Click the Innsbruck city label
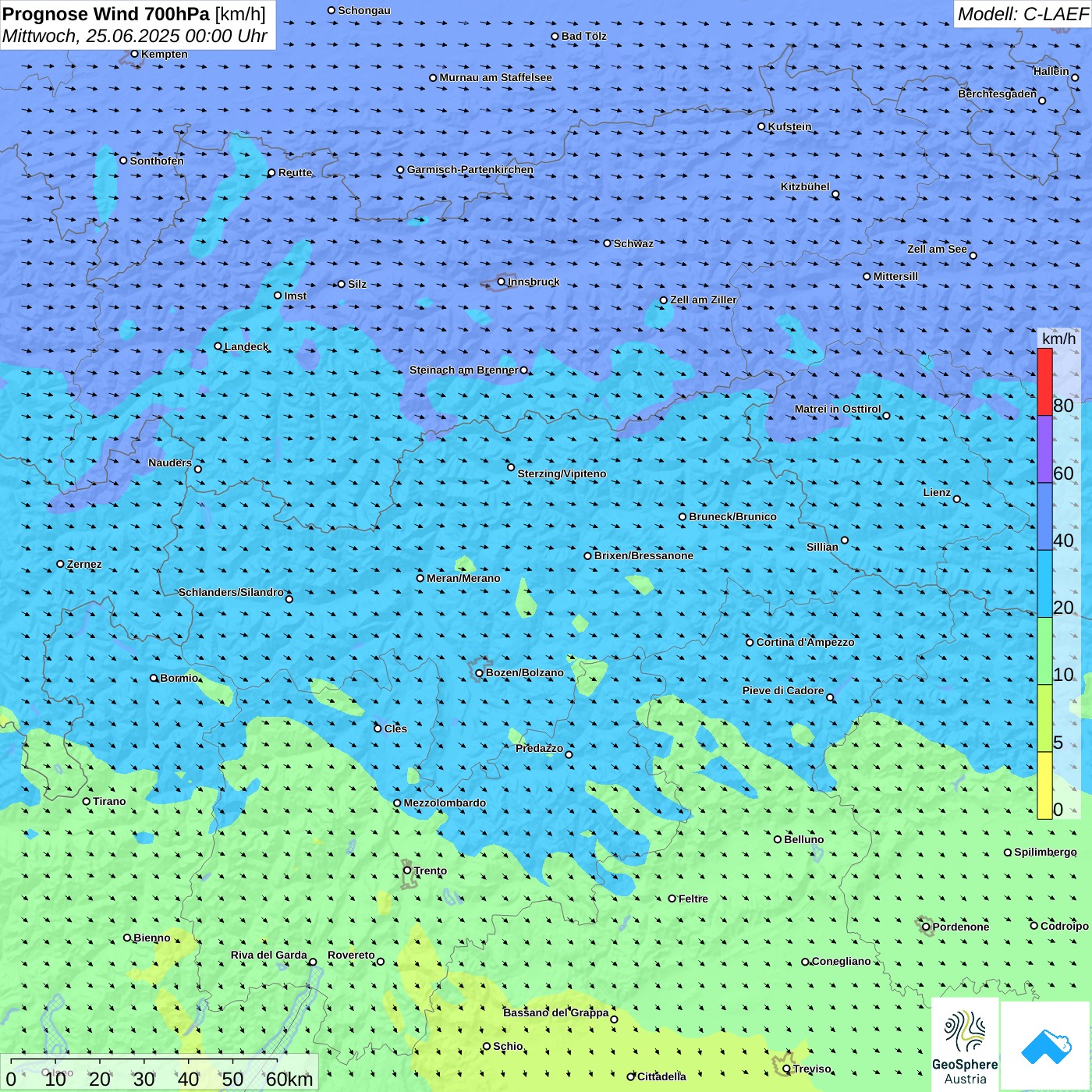Viewport: 1092px width, 1092px height. [534, 282]
